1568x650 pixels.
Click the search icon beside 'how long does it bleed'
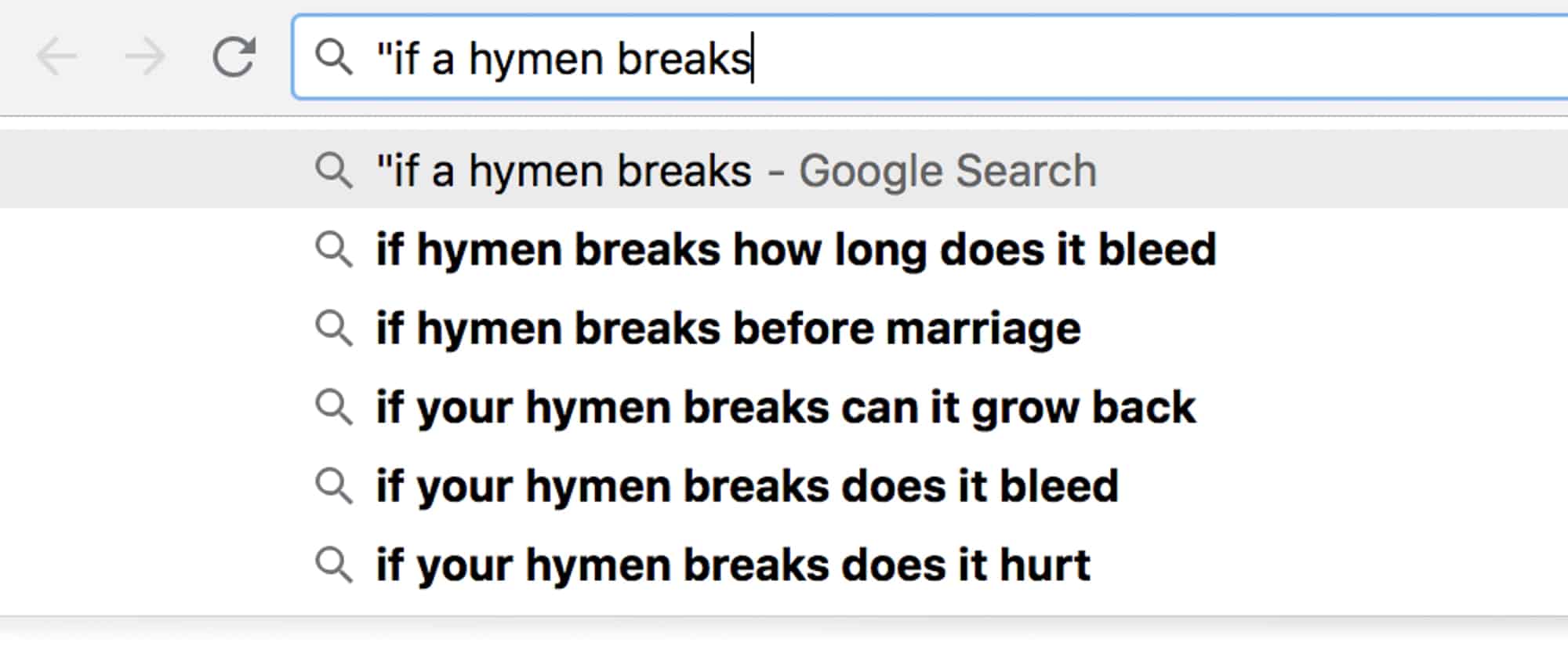pyautogui.click(x=334, y=249)
